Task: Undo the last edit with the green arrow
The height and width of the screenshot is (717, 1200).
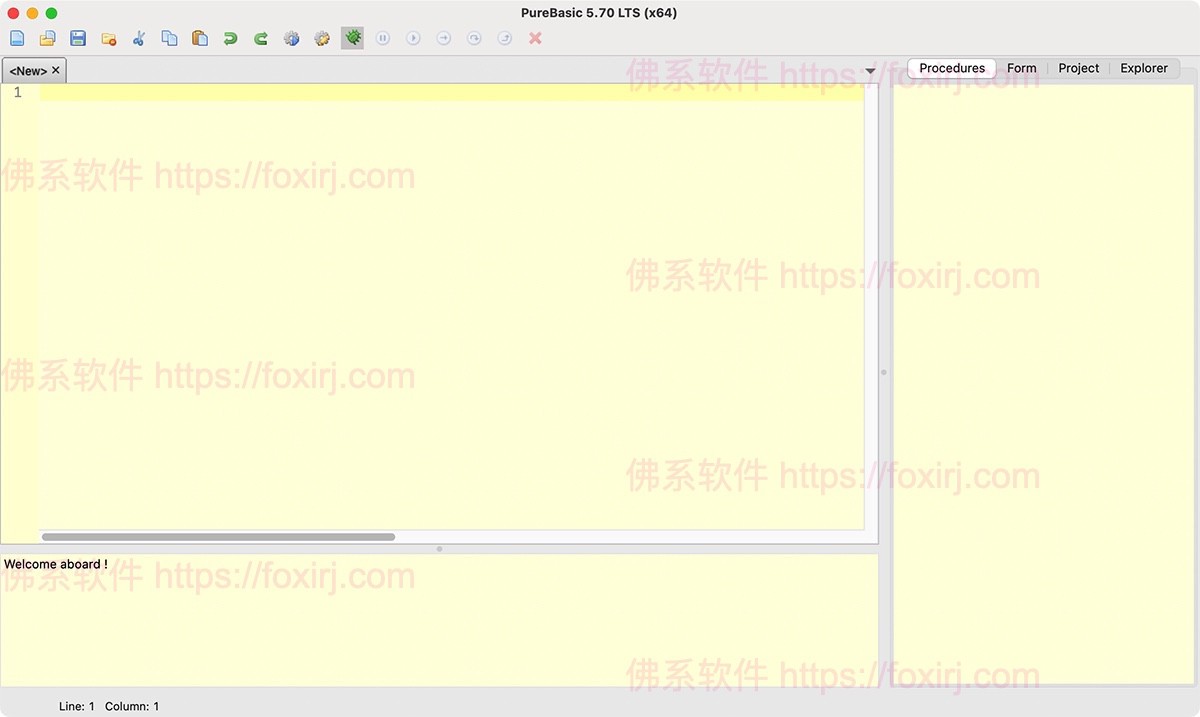Action: [x=230, y=38]
